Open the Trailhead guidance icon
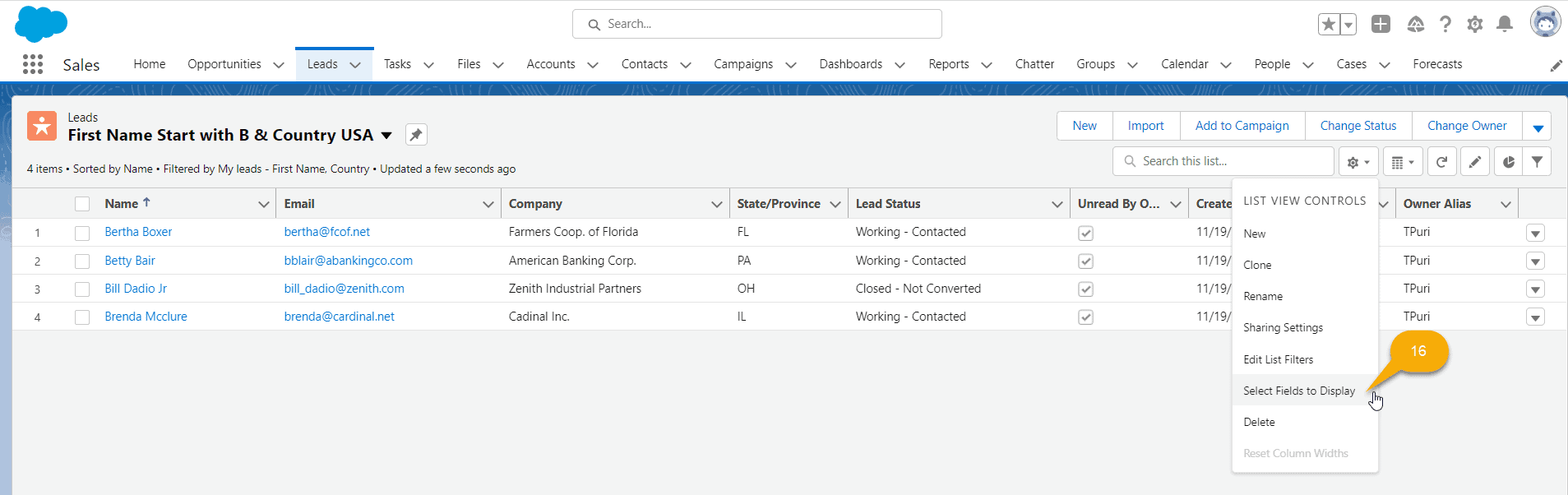This screenshot has width=1568, height=495. (1415, 24)
